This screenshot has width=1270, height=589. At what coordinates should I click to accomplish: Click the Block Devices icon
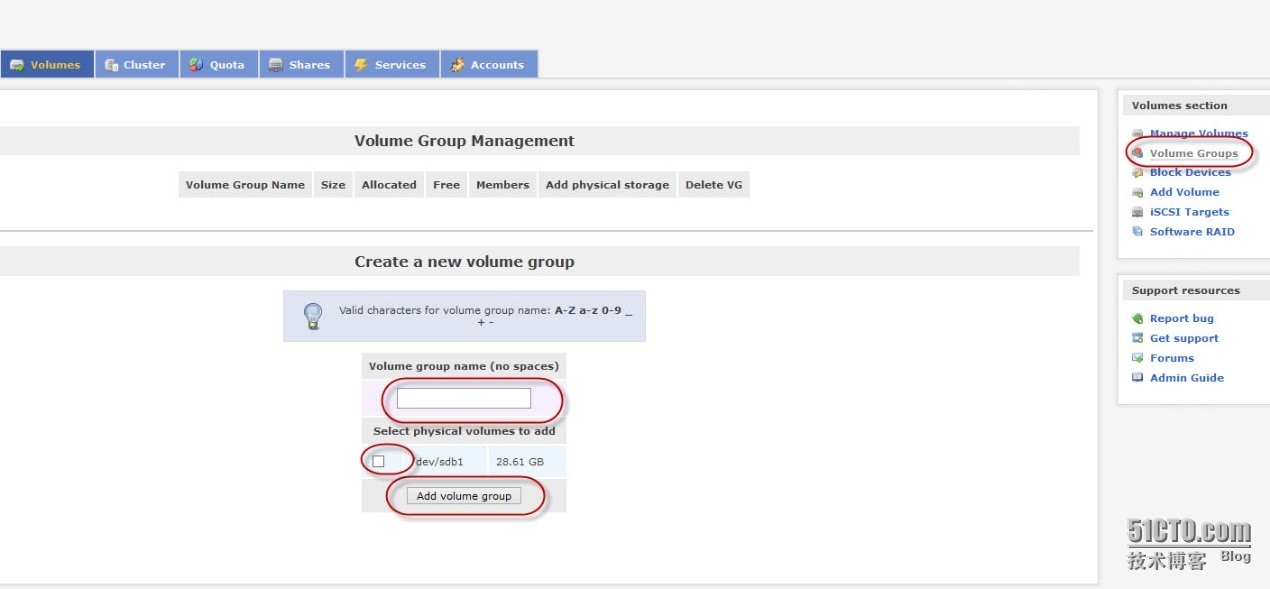[x=1137, y=172]
